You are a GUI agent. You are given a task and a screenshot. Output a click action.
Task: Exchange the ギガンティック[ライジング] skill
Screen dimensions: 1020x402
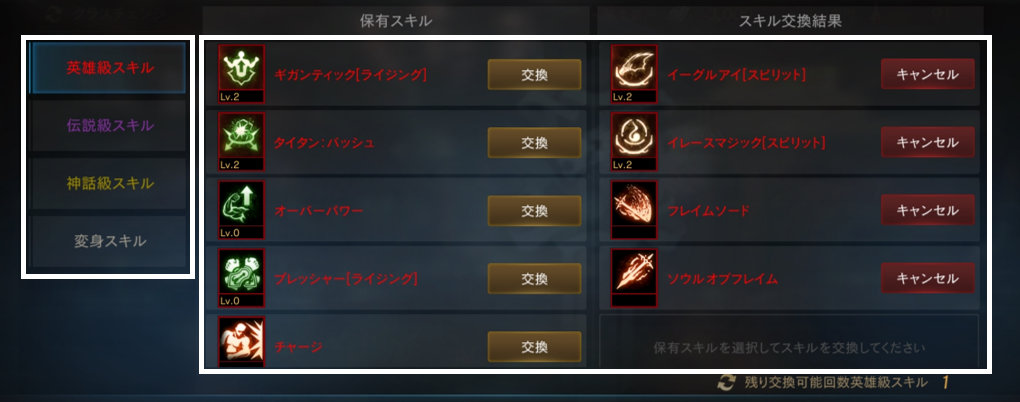point(534,74)
